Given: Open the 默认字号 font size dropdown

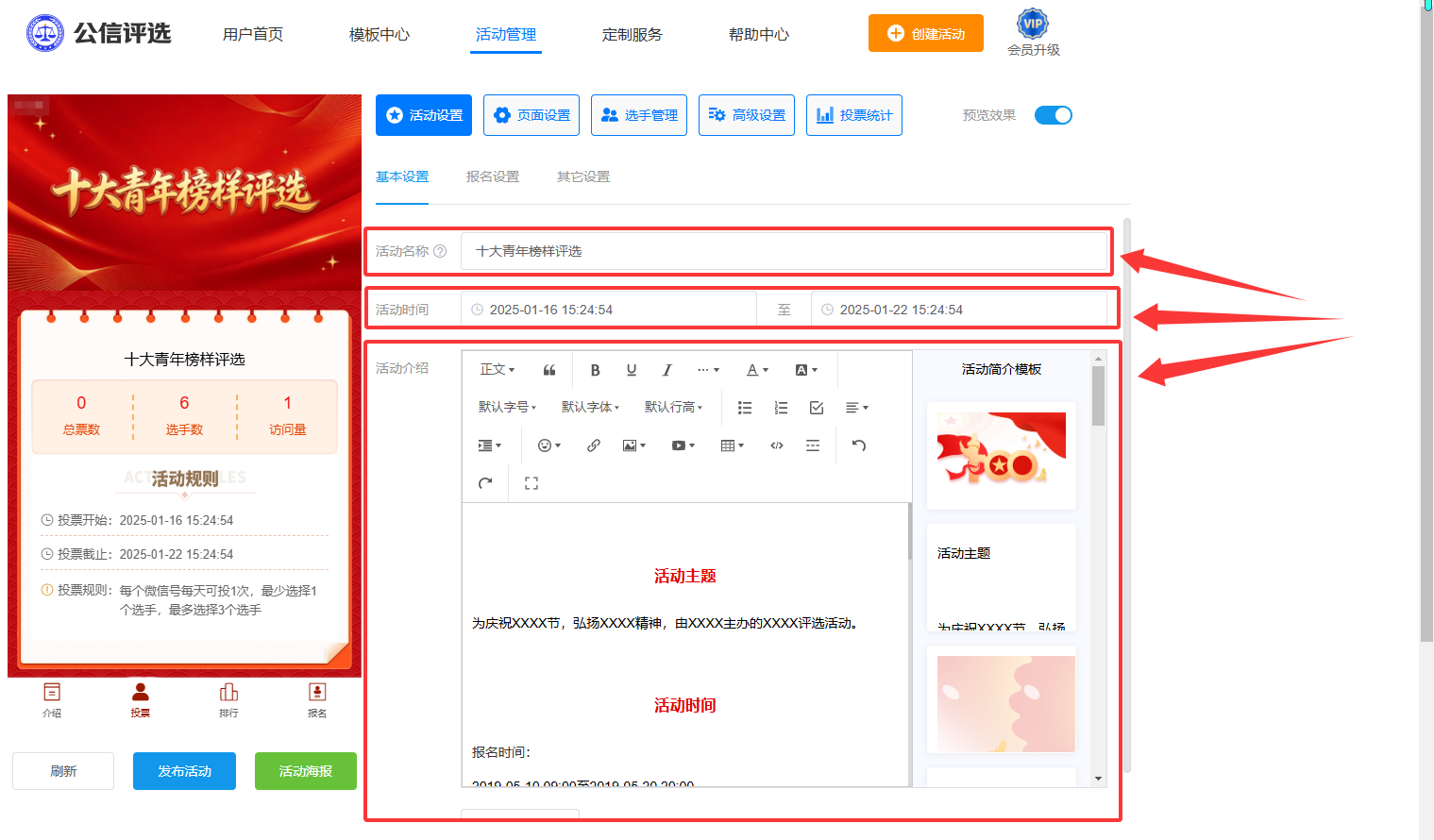Looking at the screenshot, I should [x=507, y=408].
